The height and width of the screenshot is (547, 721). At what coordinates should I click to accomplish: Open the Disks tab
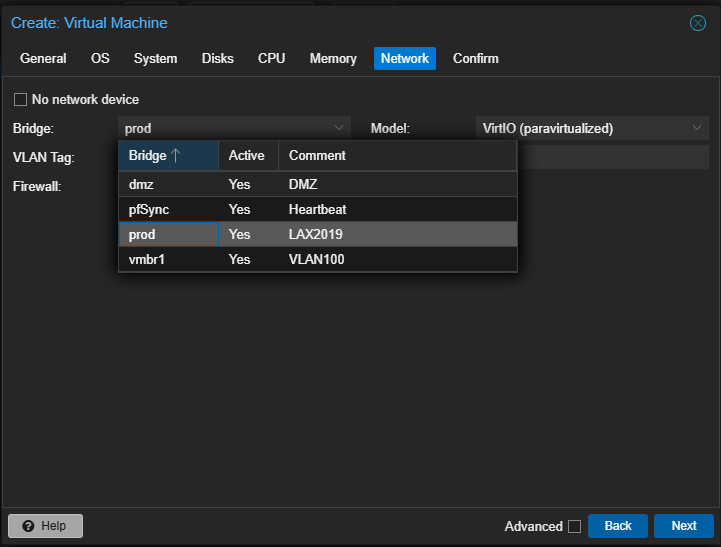pyautogui.click(x=217, y=58)
